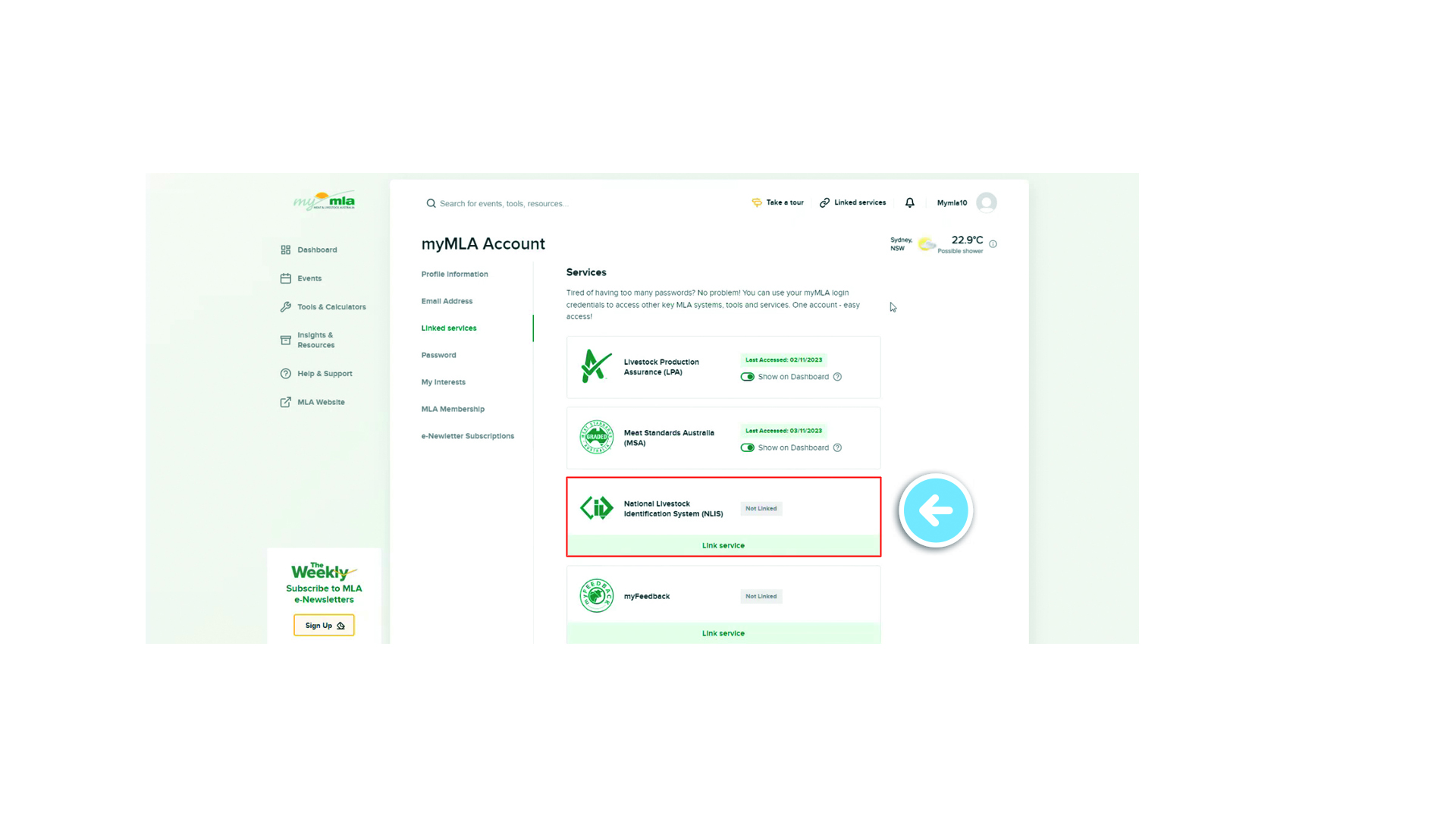The height and width of the screenshot is (819, 1456).
Task: Click the MSA Show on Dashboard help icon
Action: pos(838,448)
